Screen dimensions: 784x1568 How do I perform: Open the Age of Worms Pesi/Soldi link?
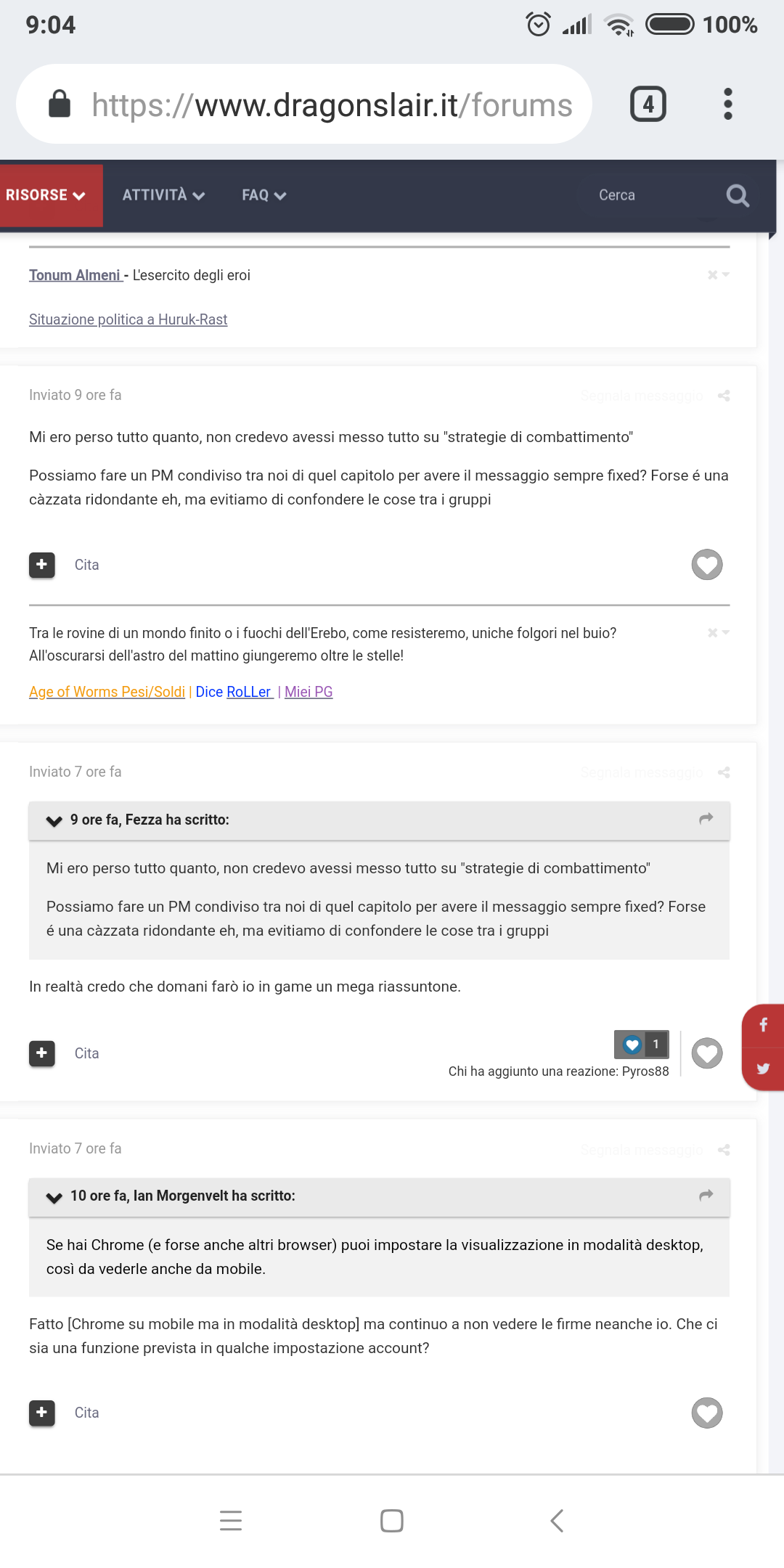[107, 692]
